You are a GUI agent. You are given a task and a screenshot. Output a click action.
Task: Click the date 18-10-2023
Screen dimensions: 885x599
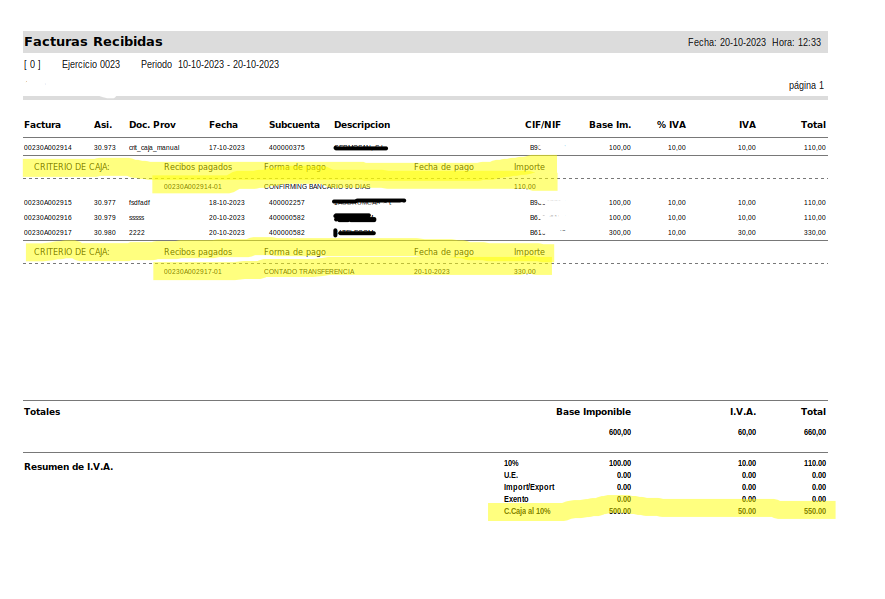pyautogui.click(x=227, y=202)
